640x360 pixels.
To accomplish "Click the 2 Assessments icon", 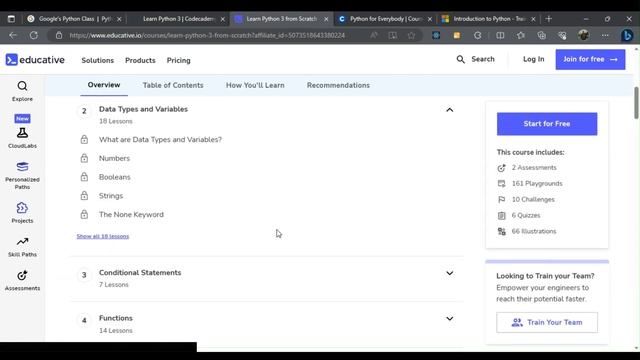I will tap(502, 168).
